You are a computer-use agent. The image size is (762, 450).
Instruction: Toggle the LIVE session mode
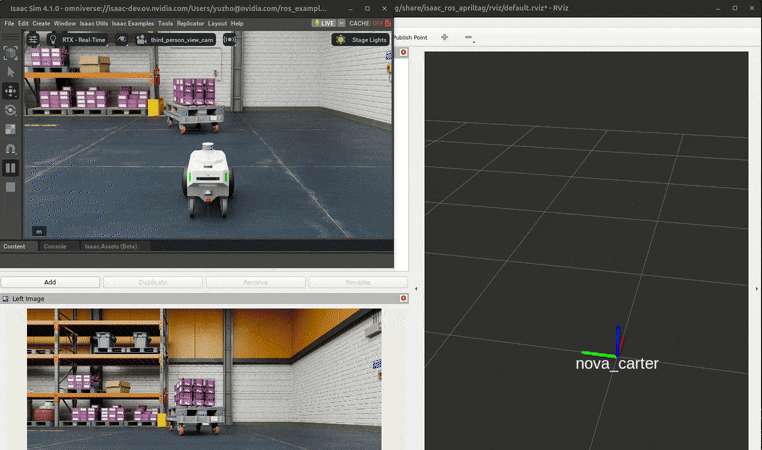coord(323,23)
